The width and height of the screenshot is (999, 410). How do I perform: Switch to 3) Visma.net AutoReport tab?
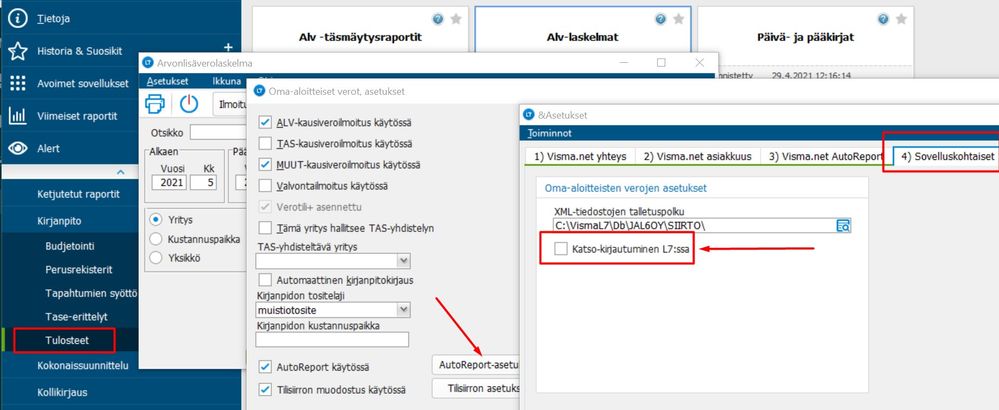coord(826,157)
